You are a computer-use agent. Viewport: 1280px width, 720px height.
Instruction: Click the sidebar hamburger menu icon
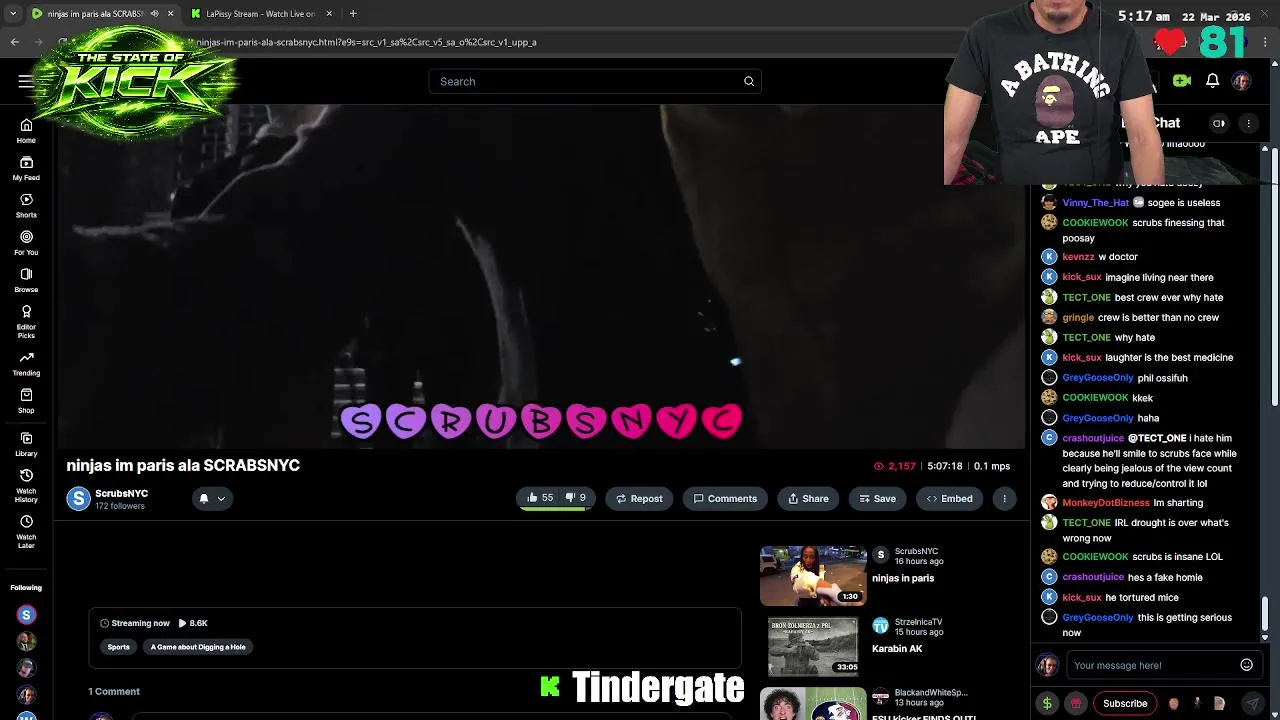pos(25,82)
